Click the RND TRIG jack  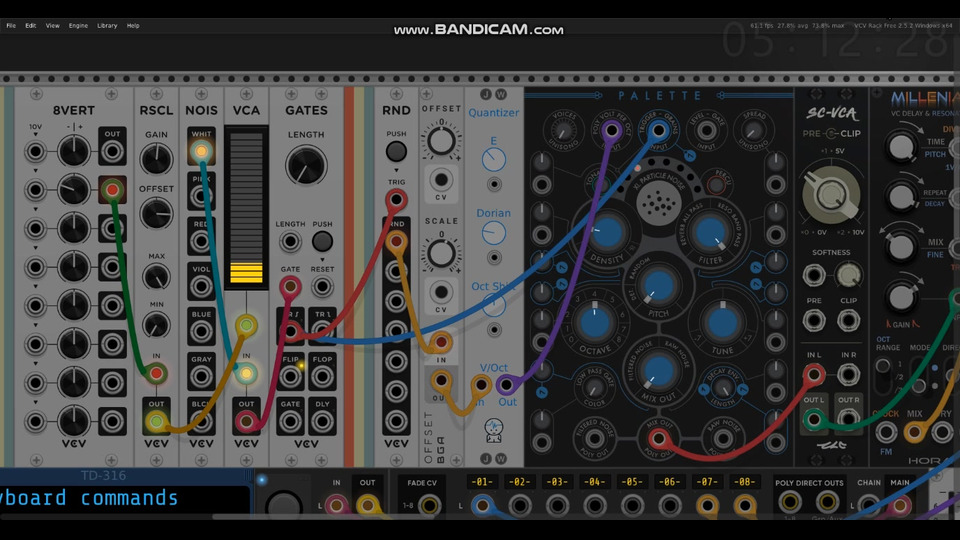(x=396, y=199)
